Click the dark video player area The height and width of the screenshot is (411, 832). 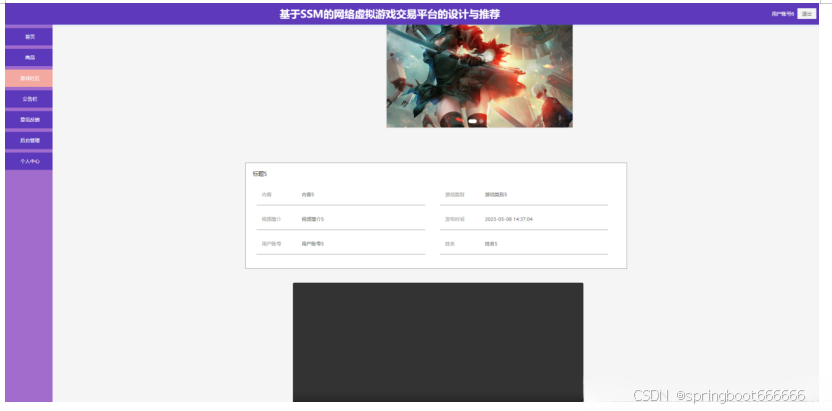(x=438, y=342)
